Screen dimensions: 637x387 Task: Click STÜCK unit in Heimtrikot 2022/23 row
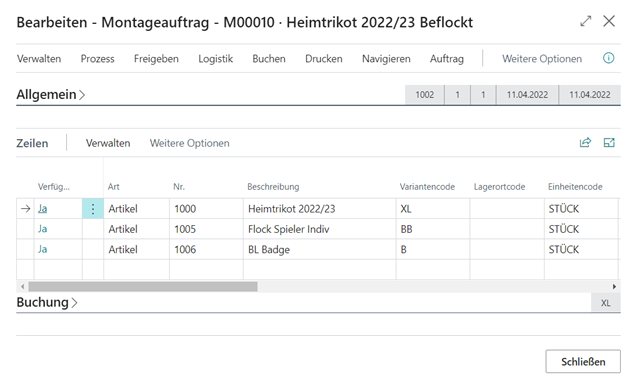pos(581,209)
